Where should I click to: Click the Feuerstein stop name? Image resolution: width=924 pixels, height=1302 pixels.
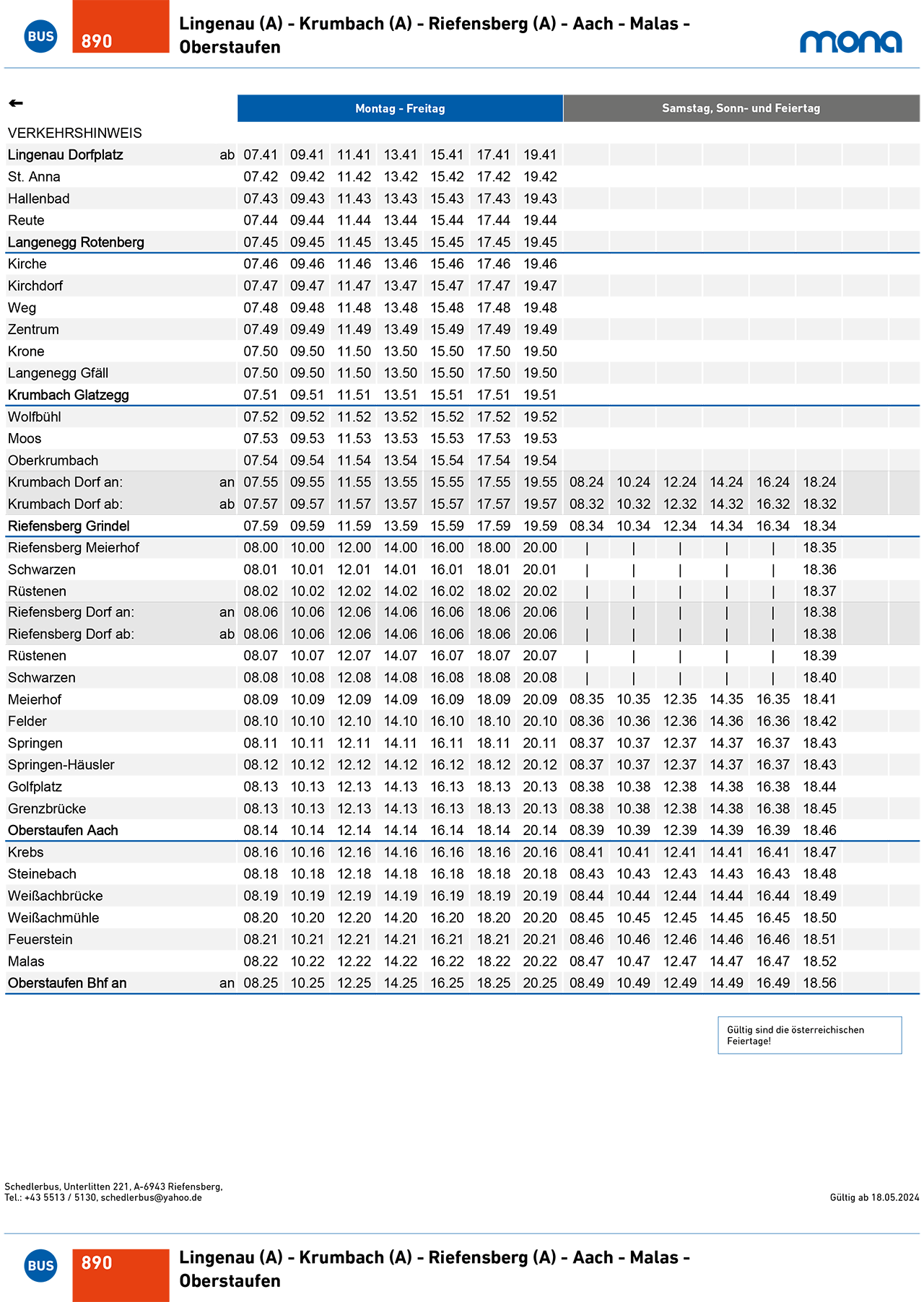(x=40, y=940)
